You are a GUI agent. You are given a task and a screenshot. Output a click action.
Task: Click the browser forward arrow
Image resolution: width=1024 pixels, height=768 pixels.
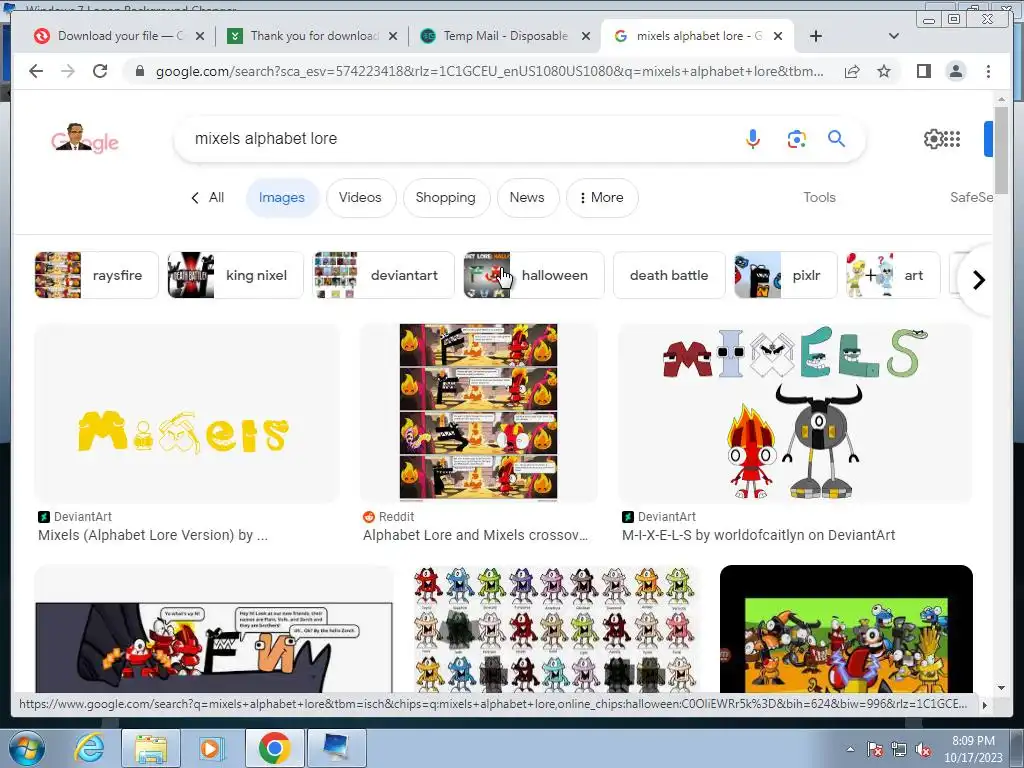point(68,71)
